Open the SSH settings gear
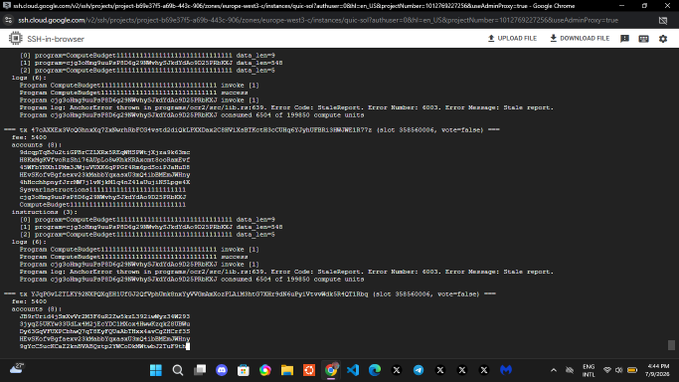The height and width of the screenshot is (382, 679). 663,39
